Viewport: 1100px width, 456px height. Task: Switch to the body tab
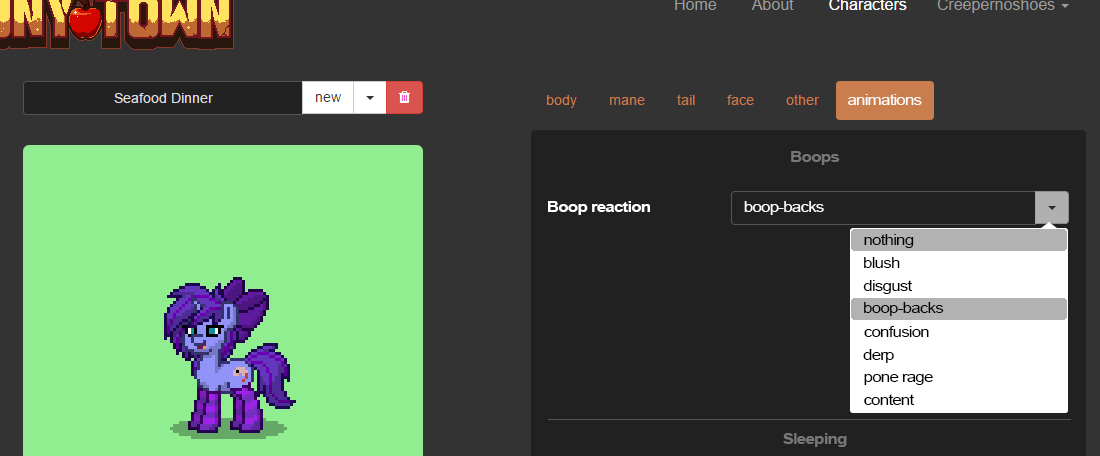coord(561,100)
